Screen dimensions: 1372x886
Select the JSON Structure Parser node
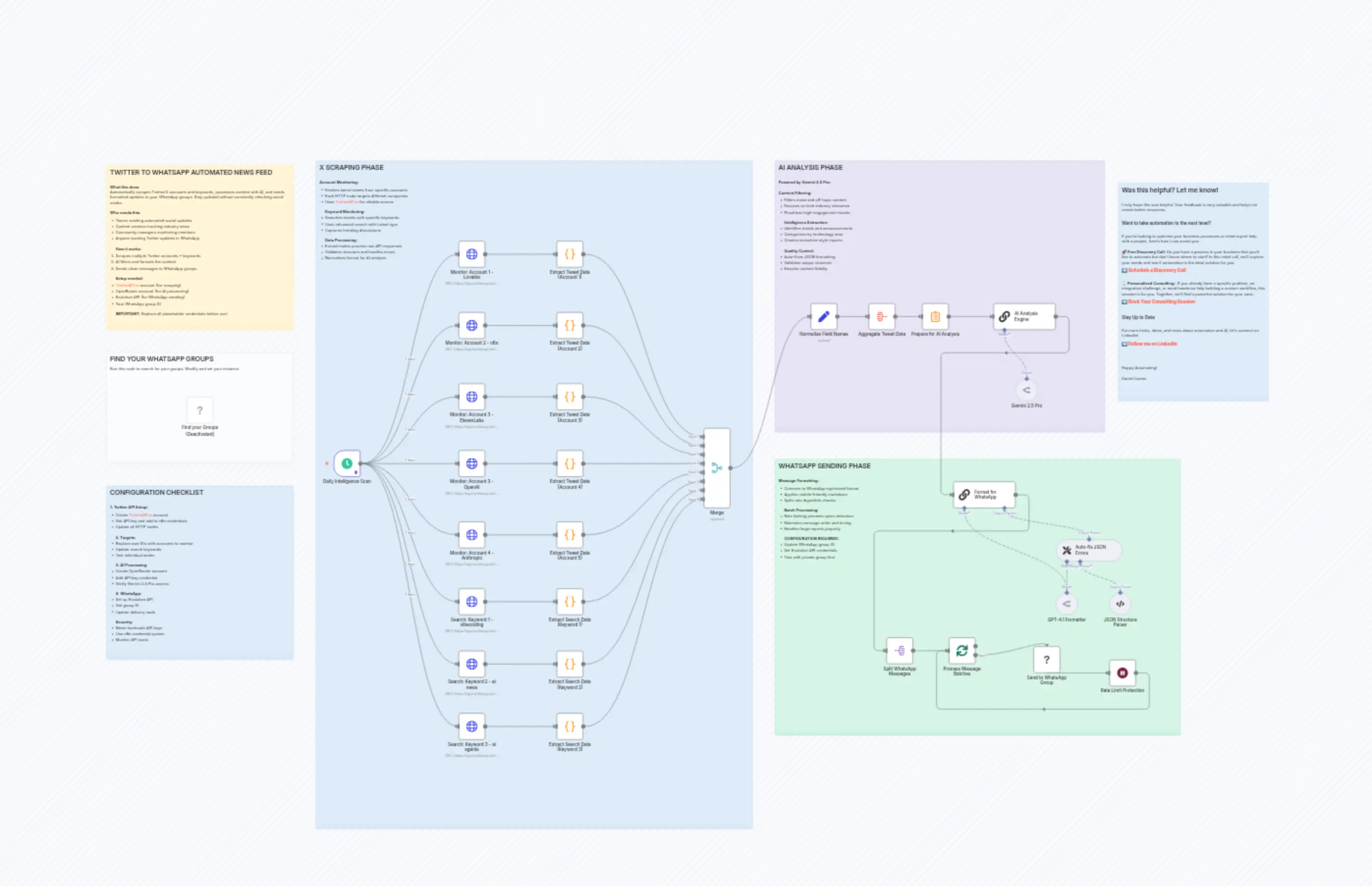pos(1120,604)
